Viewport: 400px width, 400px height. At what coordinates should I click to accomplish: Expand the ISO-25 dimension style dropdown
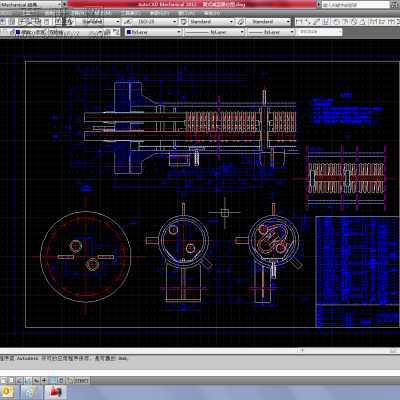tap(175, 22)
